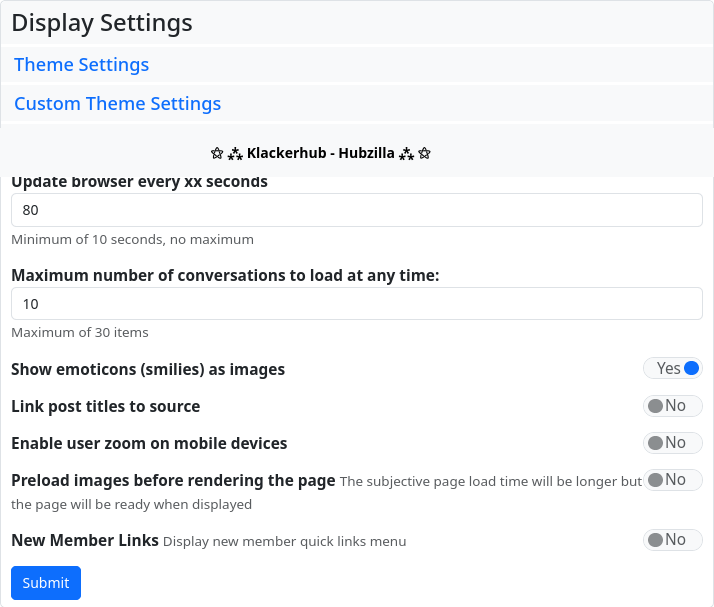Viewport: 714px width, 607px height.
Task: Click the Display Settings heading
Action: point(102,22)
